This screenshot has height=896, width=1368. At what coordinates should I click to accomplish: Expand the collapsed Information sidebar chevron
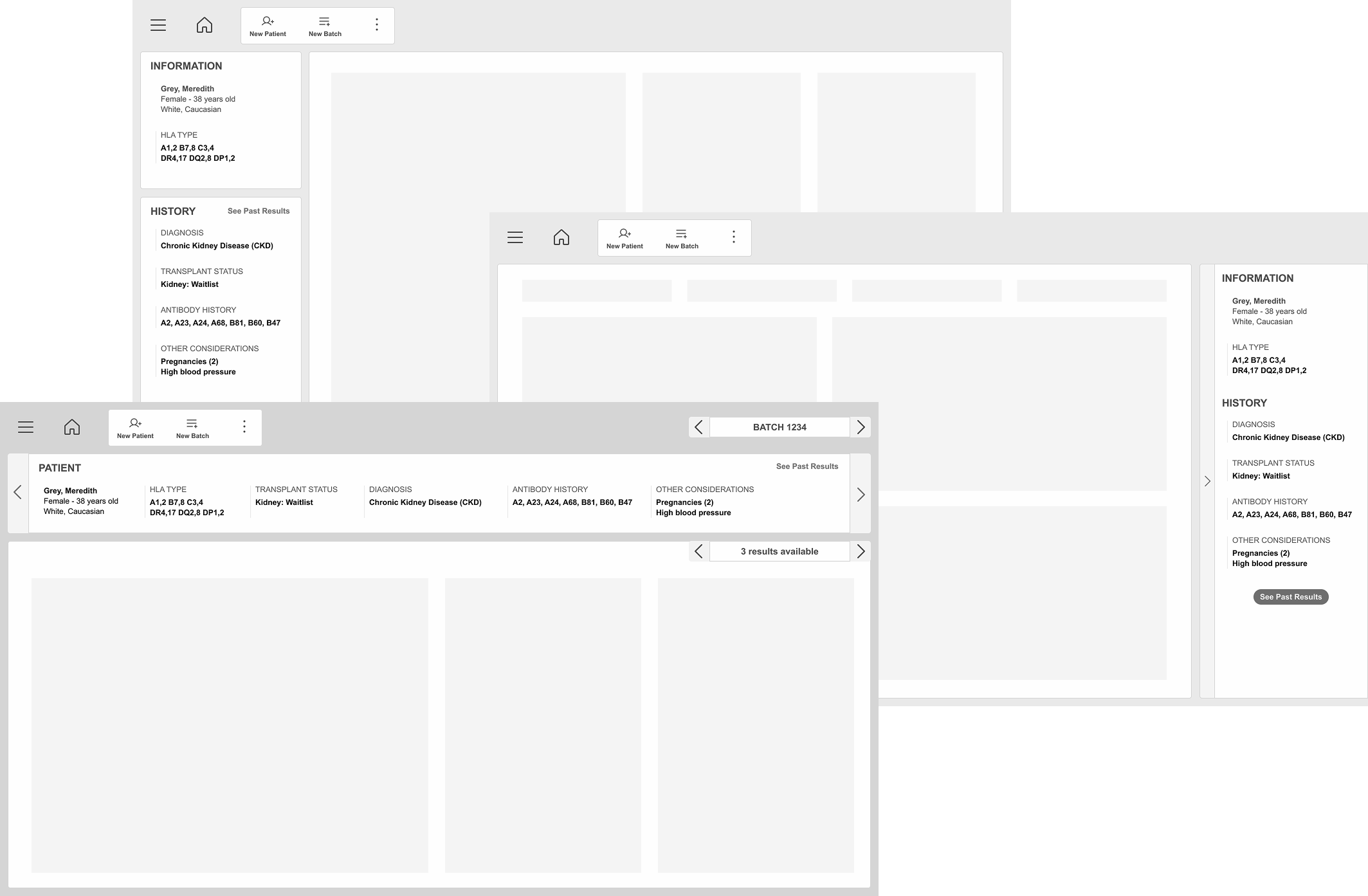1207,480
